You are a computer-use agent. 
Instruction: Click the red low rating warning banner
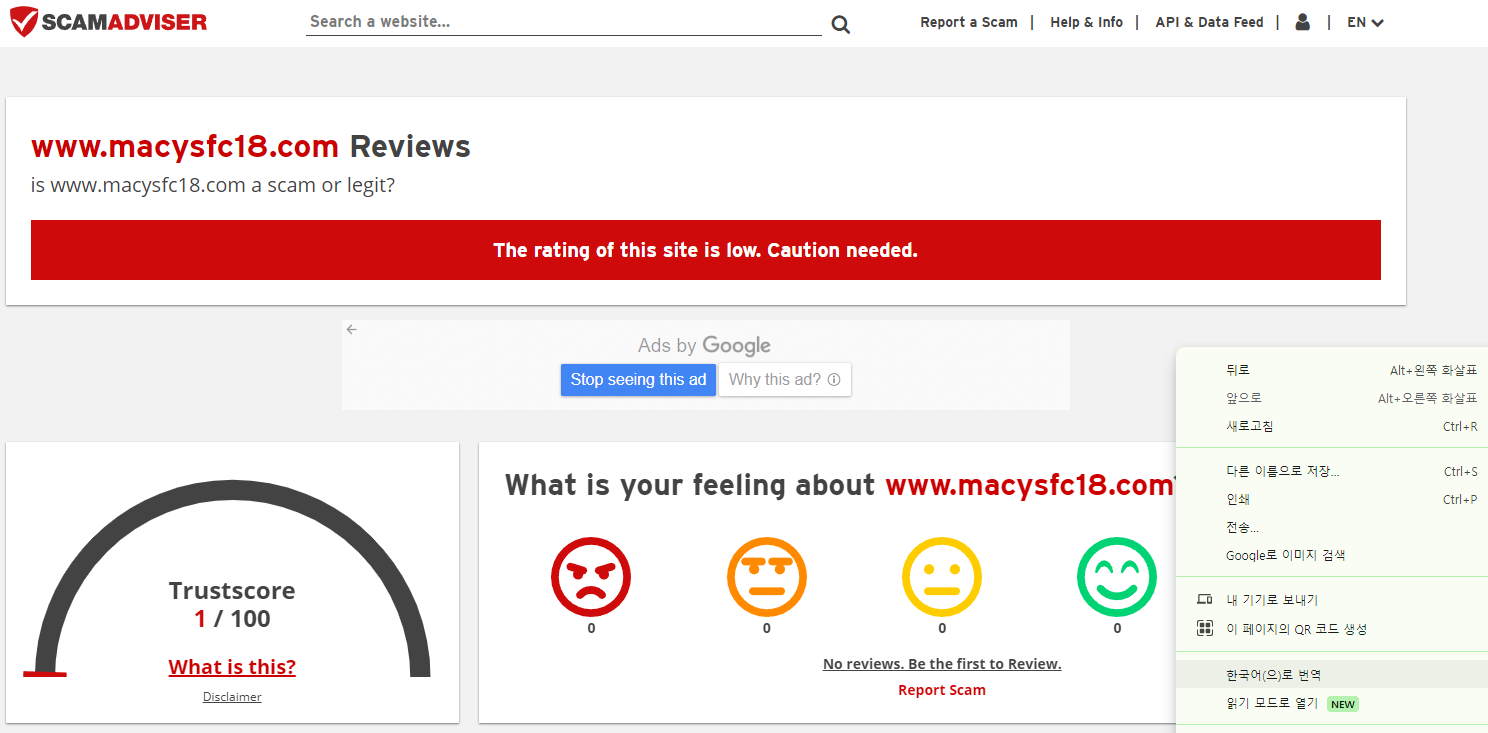[706, 250]
